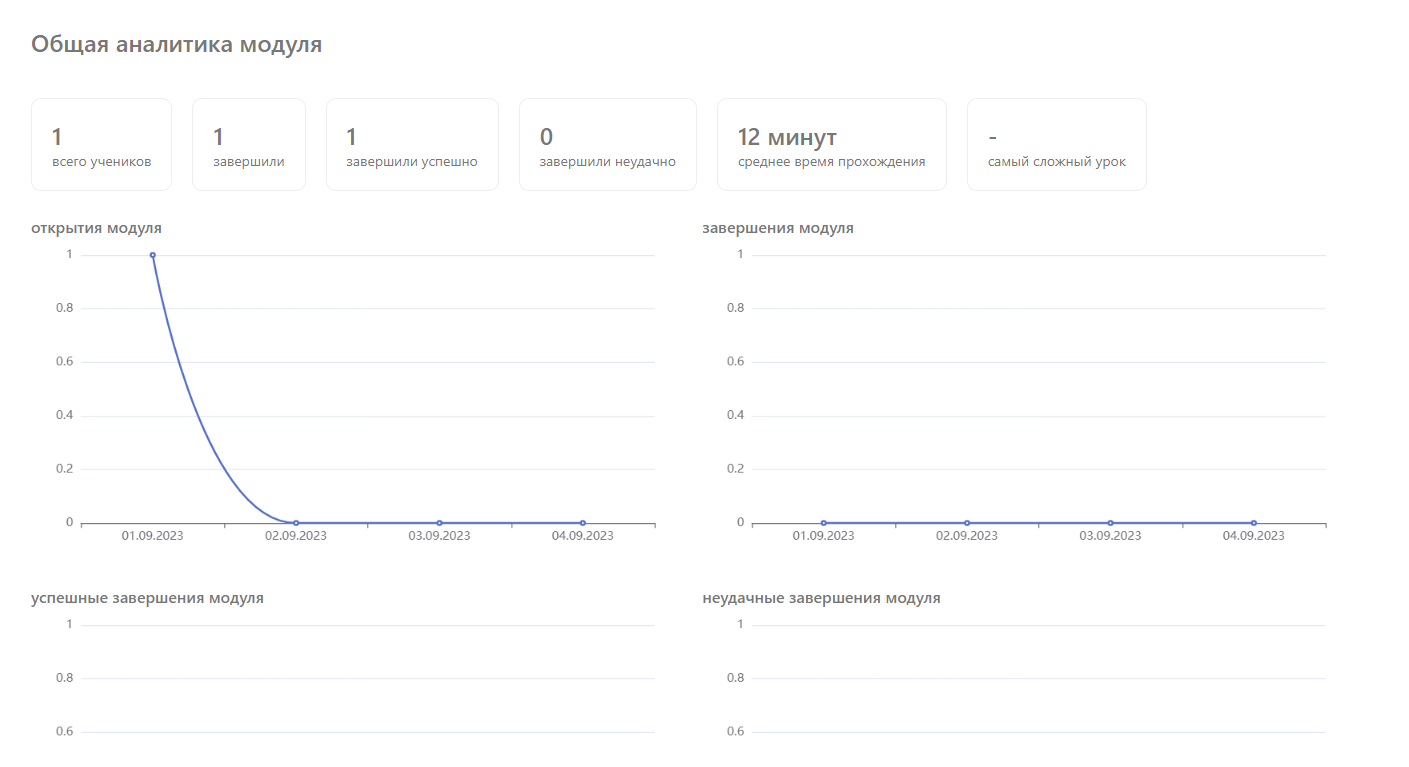Click the 01.09.2023 axis label under открытия chart
Image resolution: width=1409 pixels, height=767 pixels.
(x=153, y=536)
